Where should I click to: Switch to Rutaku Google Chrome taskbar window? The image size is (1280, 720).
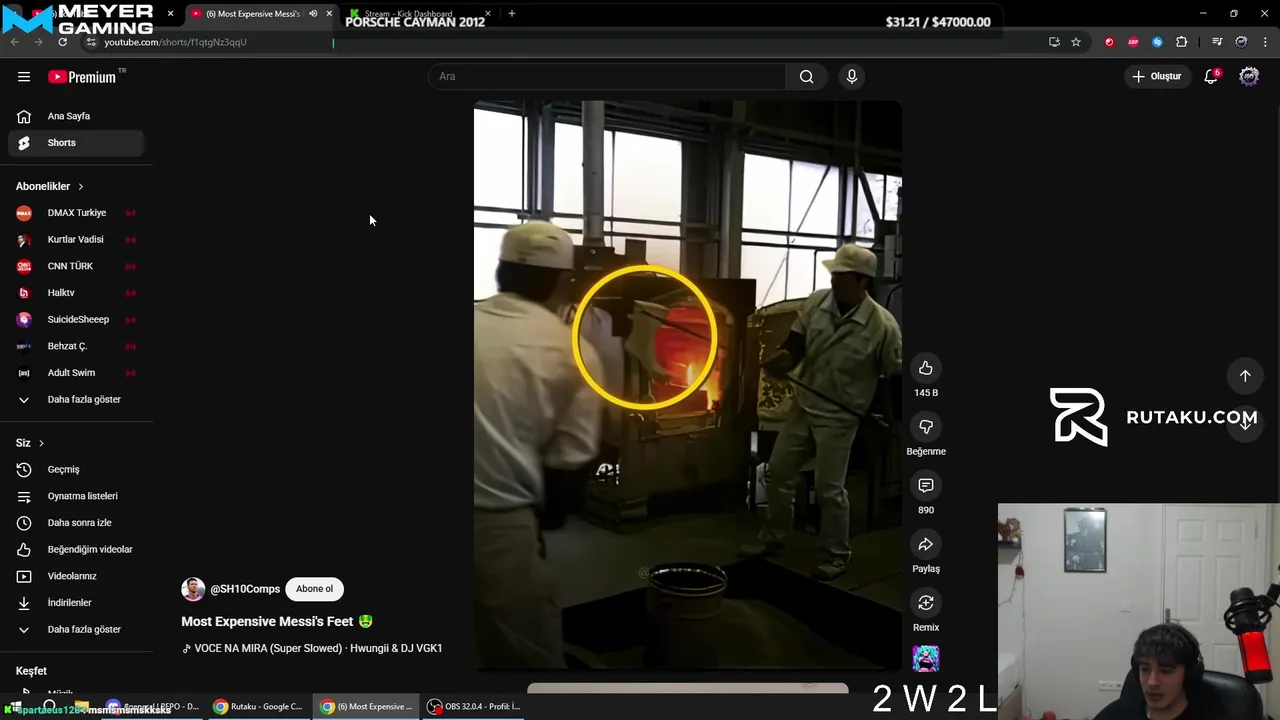click(x=258, y=706)
